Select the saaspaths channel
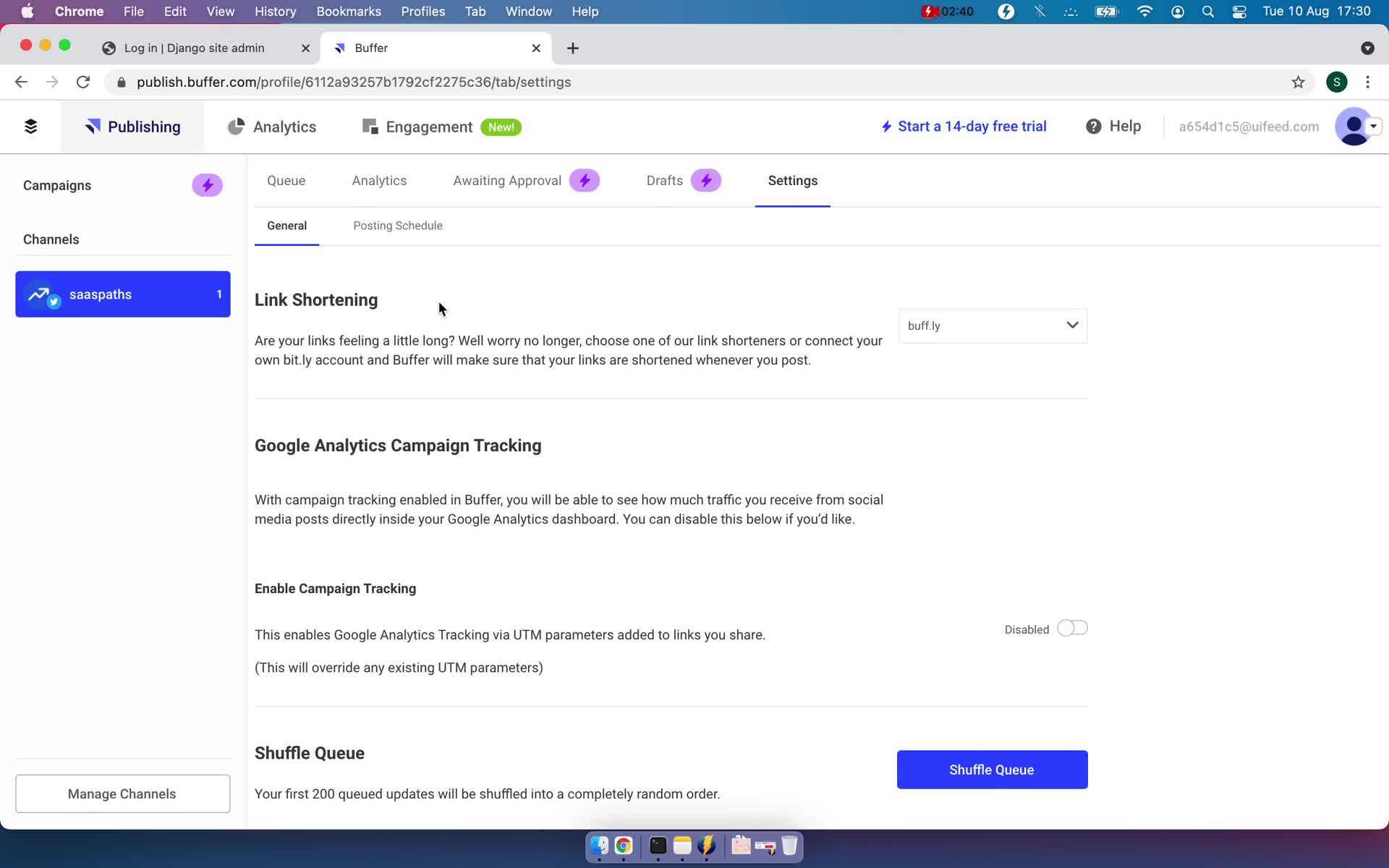1389x868 pixels. (x=123, y=294)
